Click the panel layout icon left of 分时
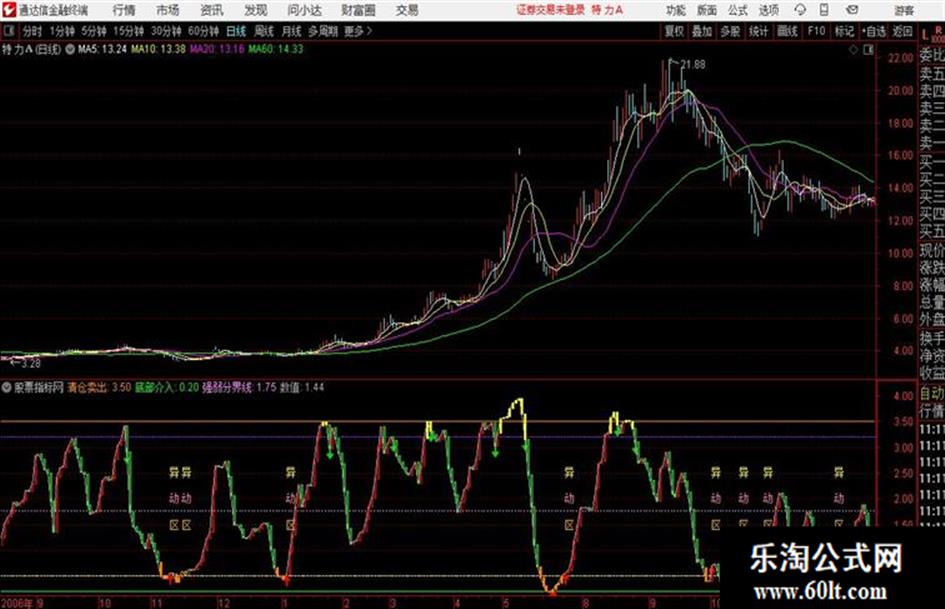This screenshot has width=945, height=609. coord(9,31)
